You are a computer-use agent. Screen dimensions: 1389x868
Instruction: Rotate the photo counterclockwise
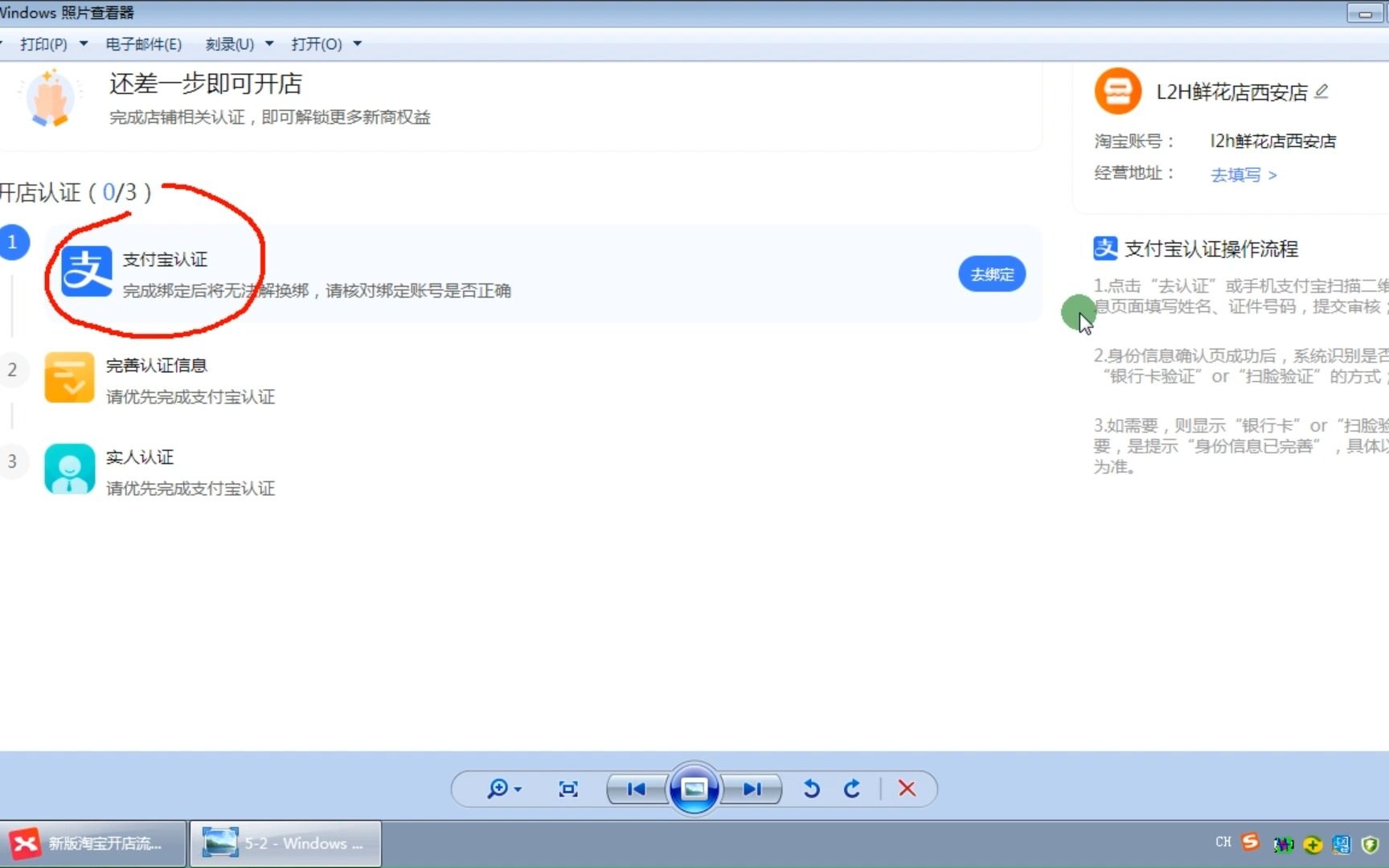click(x=811, y=789)
